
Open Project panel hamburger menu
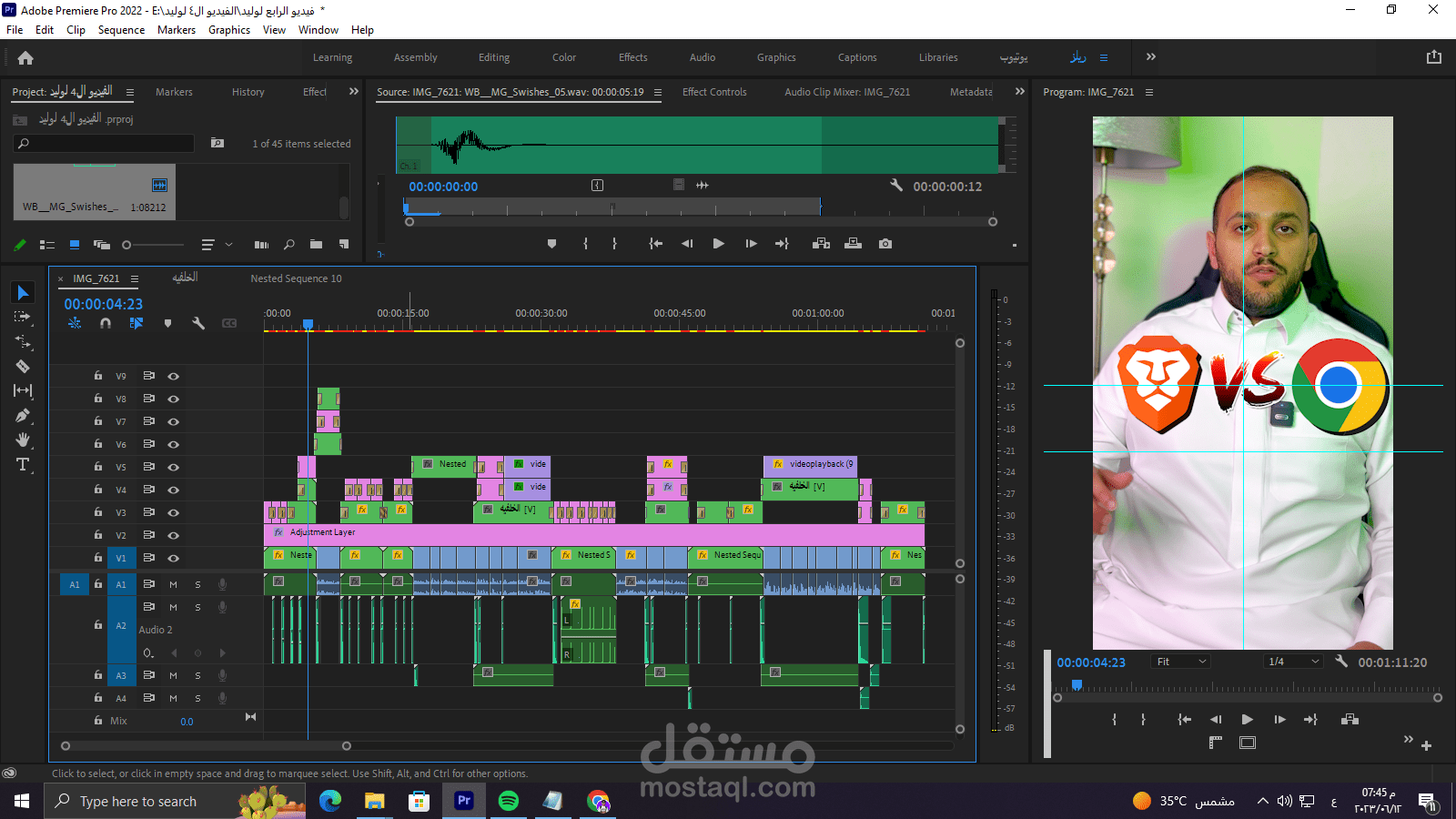[x=129, y=92]
